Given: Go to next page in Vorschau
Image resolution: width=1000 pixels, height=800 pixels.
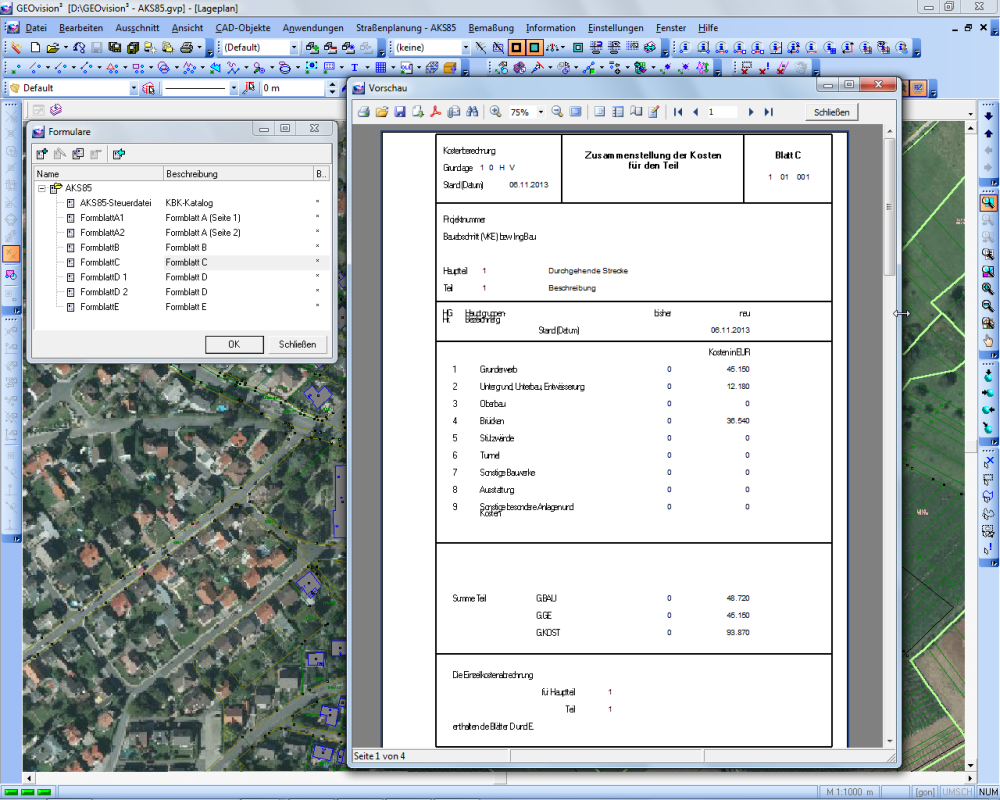Looking at the screenshot, I should pos(751,112).
